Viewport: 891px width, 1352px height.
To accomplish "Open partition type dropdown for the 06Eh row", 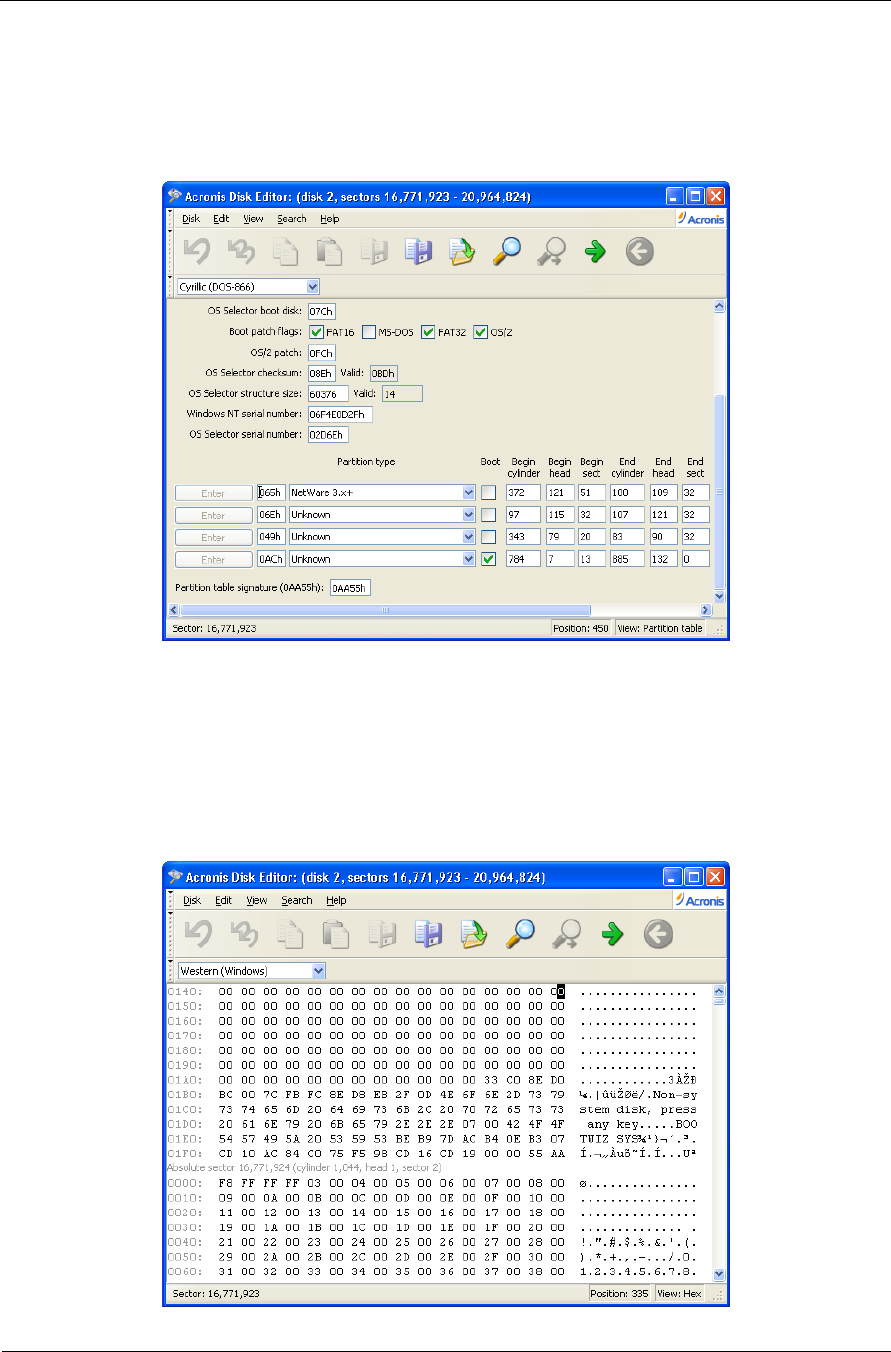I will pos(469,515).
